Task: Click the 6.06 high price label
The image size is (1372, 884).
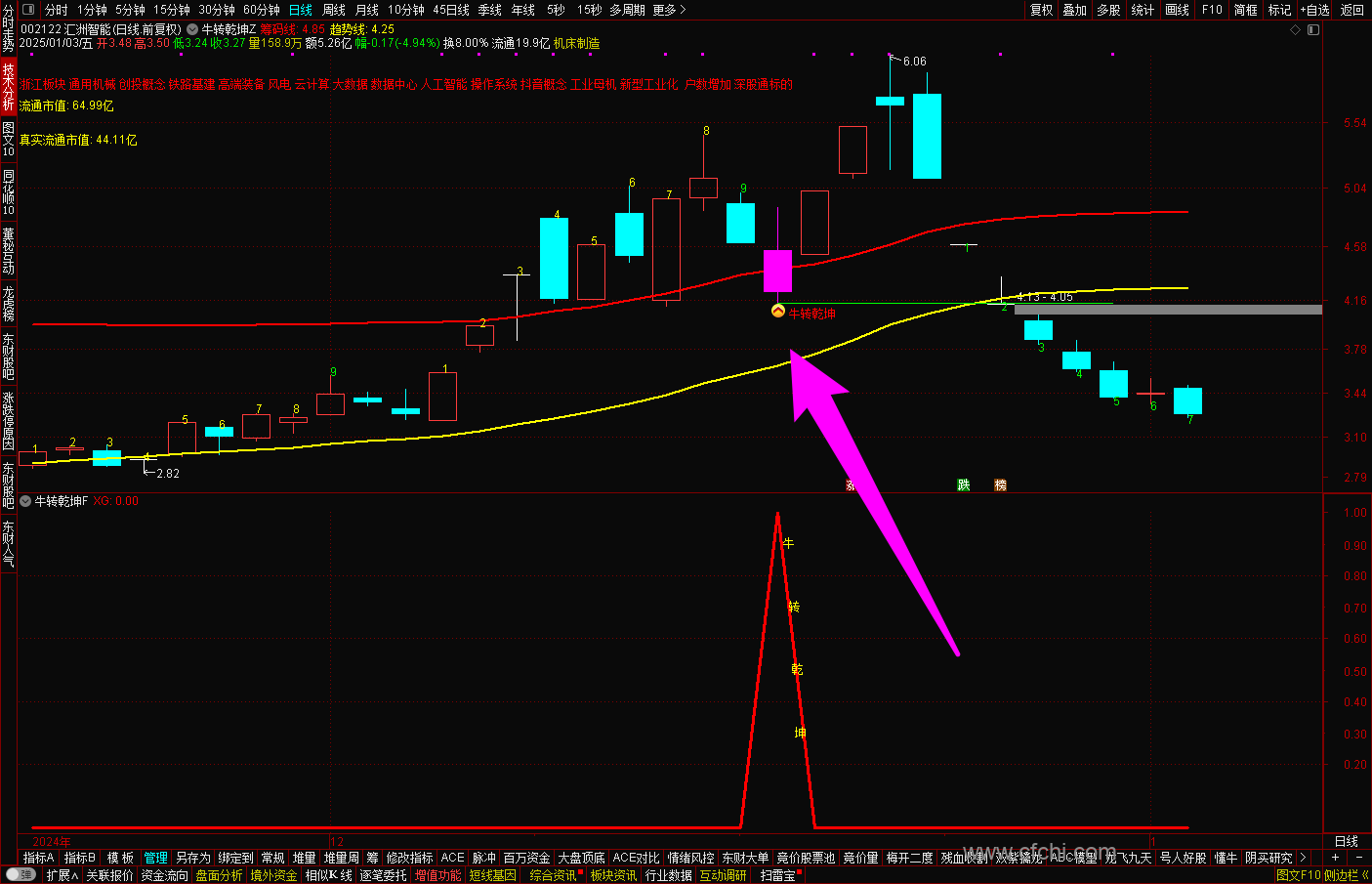Action: [x=914, y=62]
